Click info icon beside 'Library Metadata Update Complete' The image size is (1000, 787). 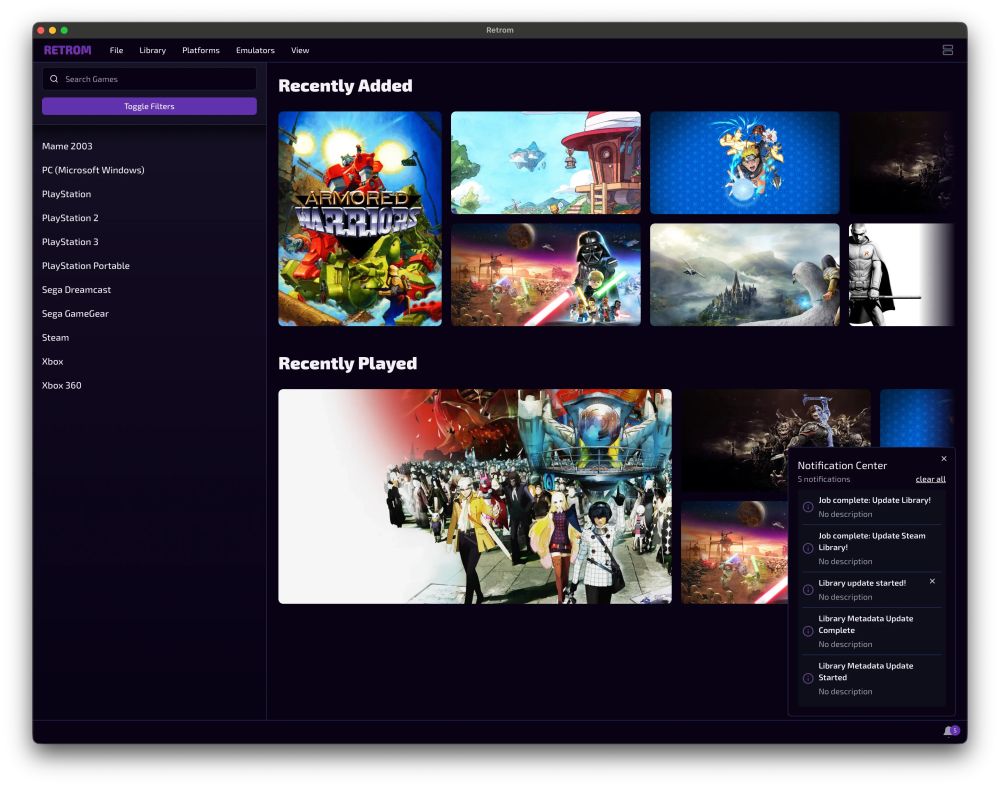click(807, 631)
